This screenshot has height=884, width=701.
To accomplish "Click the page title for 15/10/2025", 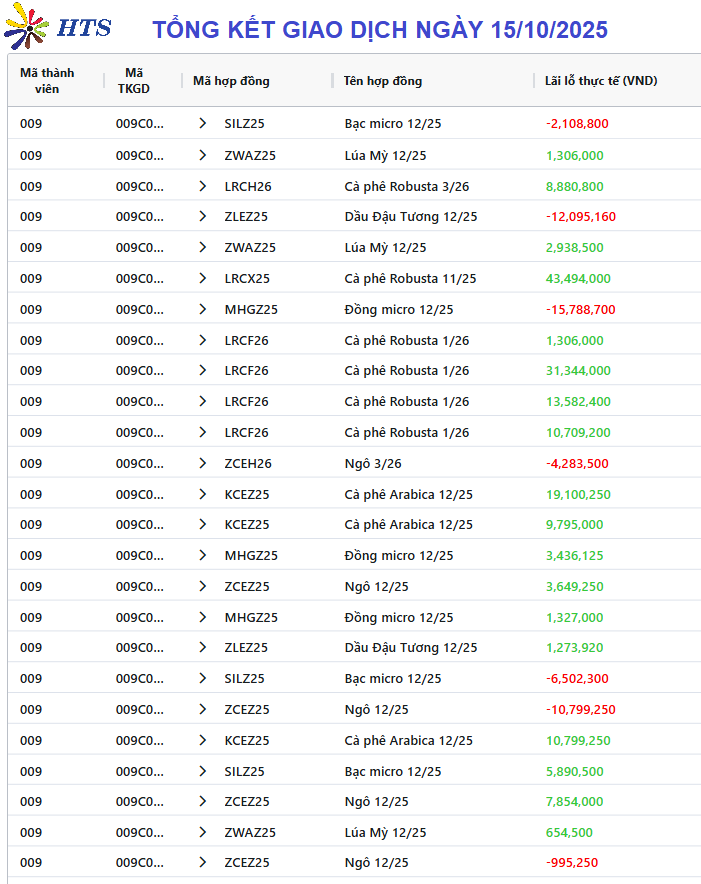I will point(380,30).
